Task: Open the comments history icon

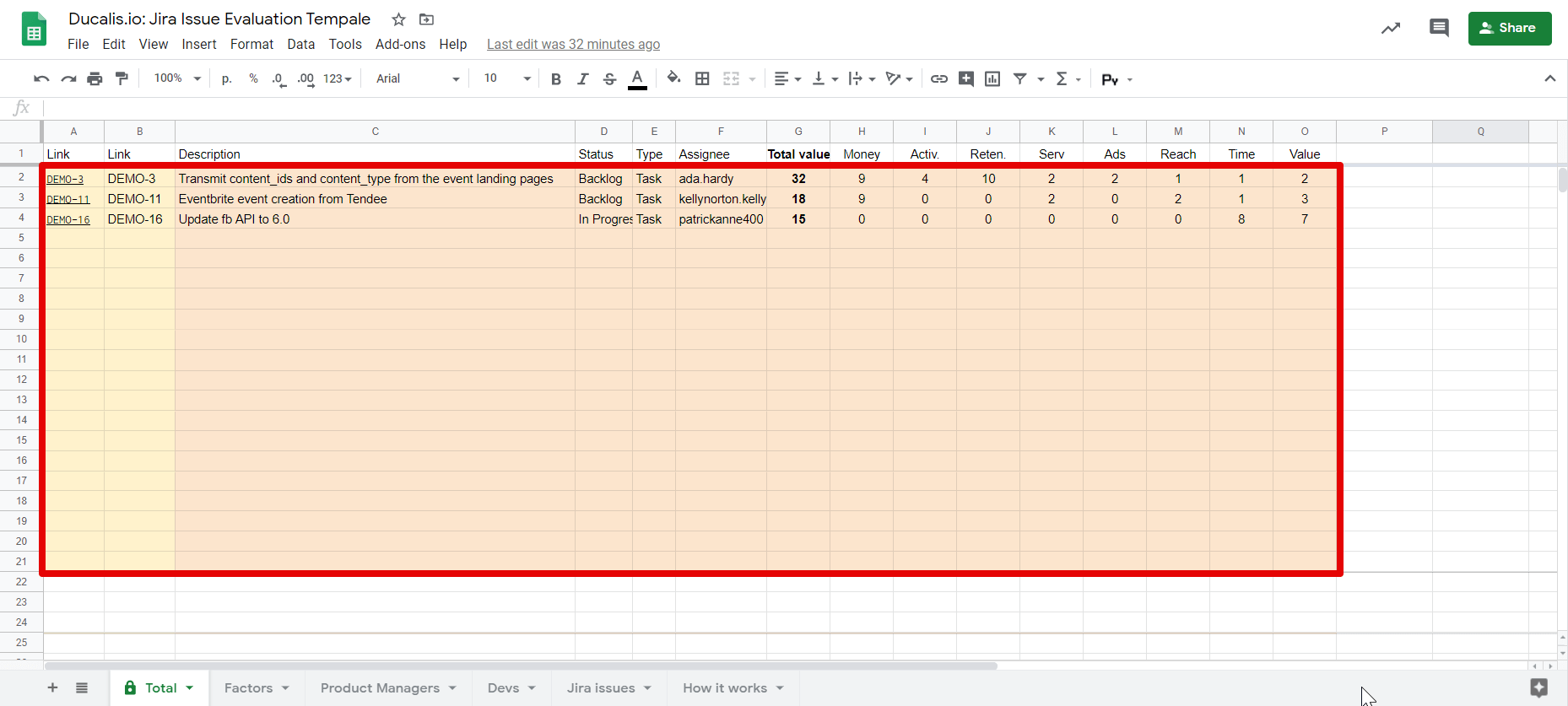Action: (1439, 28)
